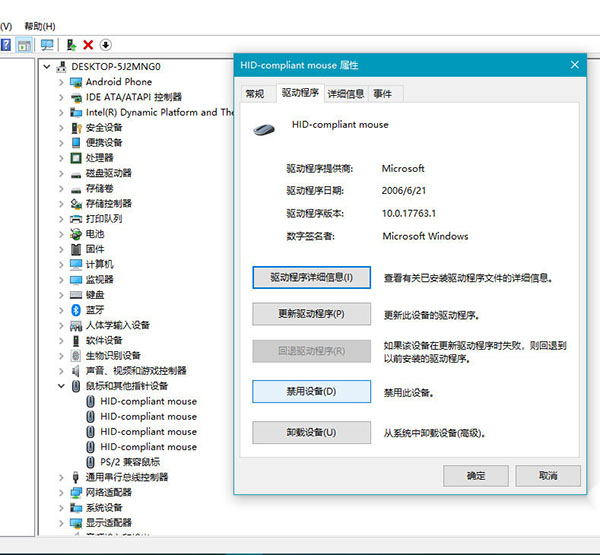Click the scan for hardware changes monitor icon
Viewport: 600px width, 555px height.
[47, 45]
